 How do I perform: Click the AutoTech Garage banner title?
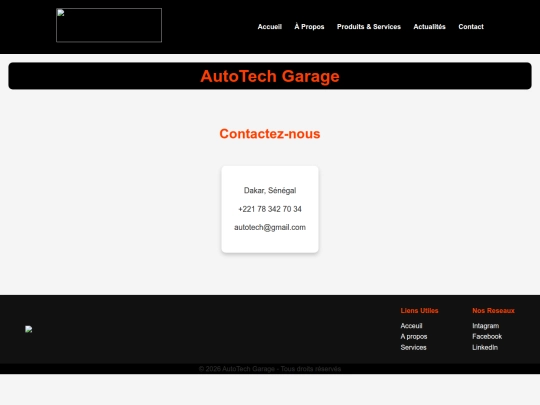(x=270, y=76)
